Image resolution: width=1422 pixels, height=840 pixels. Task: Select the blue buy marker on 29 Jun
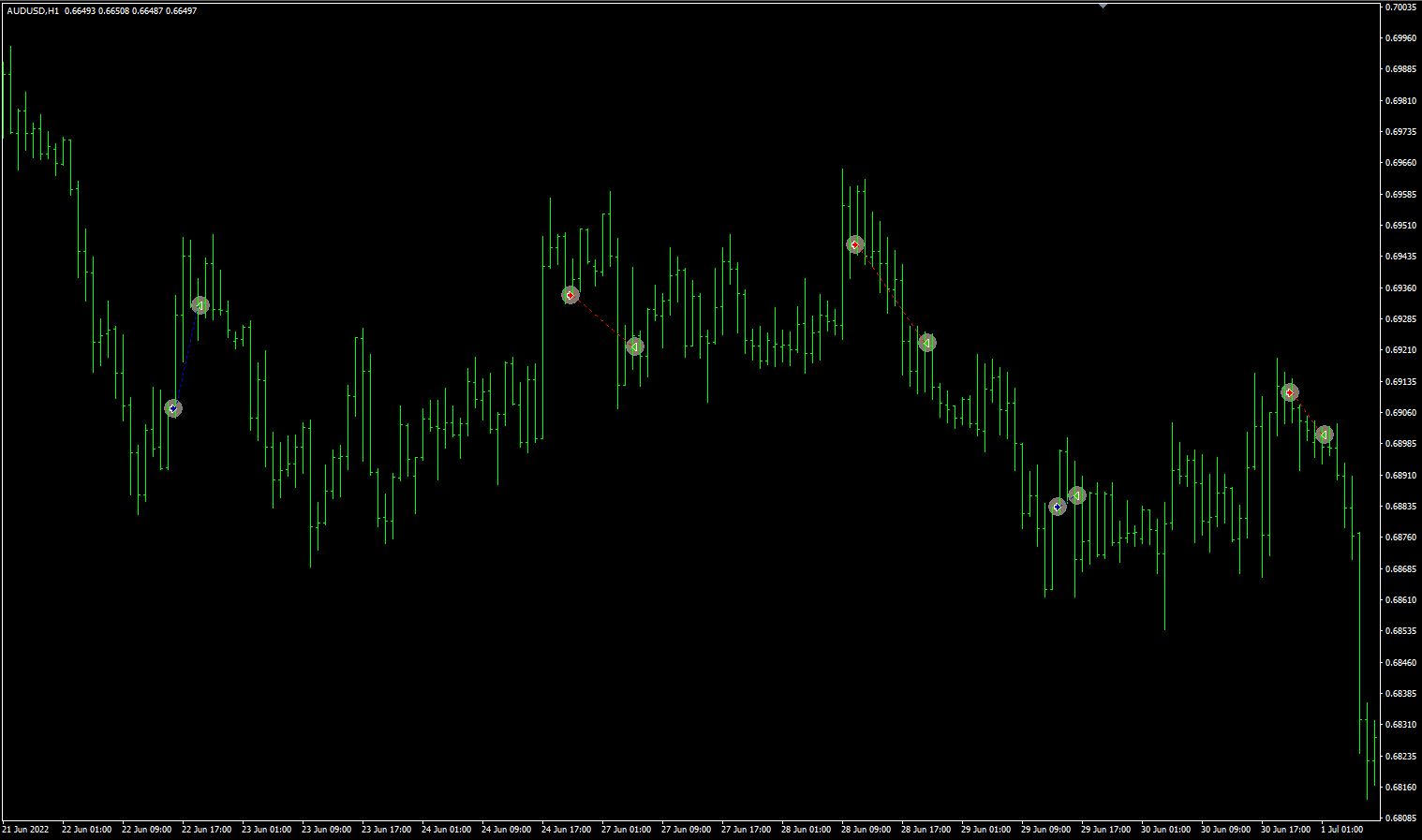tap(1058, 505)
